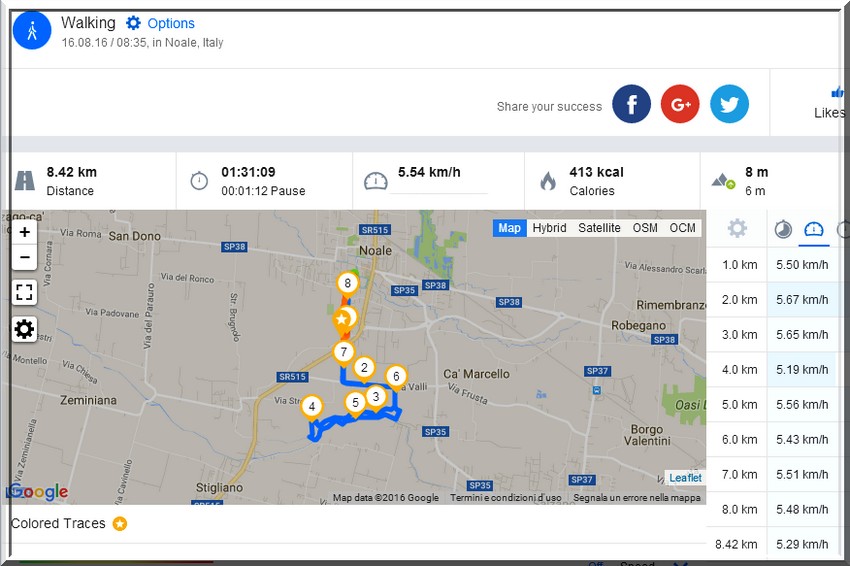Open map settings gear on the map
850x566 pixels.
tap(25, 329)
